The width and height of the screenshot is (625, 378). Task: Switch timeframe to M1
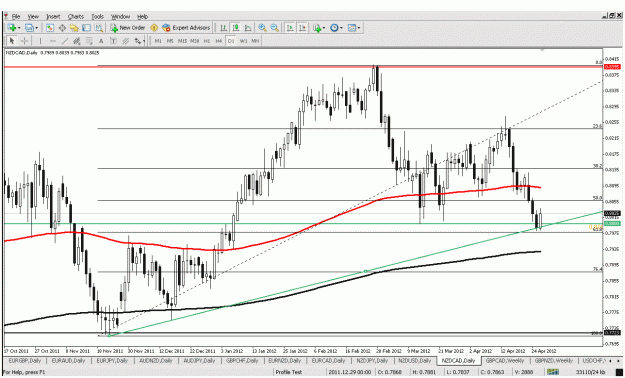pos(158,41)
